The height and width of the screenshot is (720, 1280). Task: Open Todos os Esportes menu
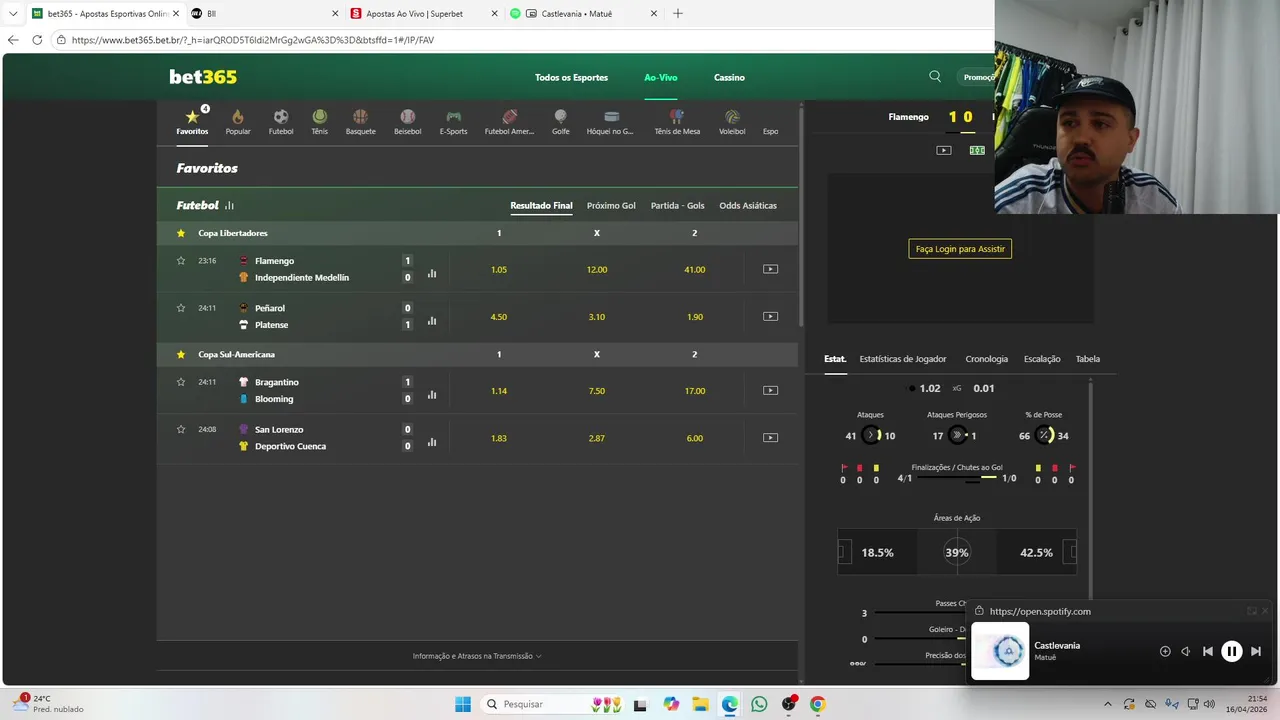tap(571, 77)
